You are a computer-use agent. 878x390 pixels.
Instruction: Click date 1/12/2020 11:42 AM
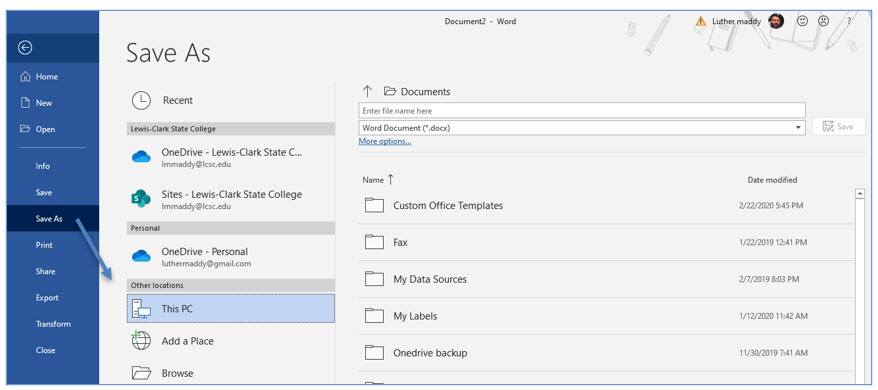coord(773,316)
